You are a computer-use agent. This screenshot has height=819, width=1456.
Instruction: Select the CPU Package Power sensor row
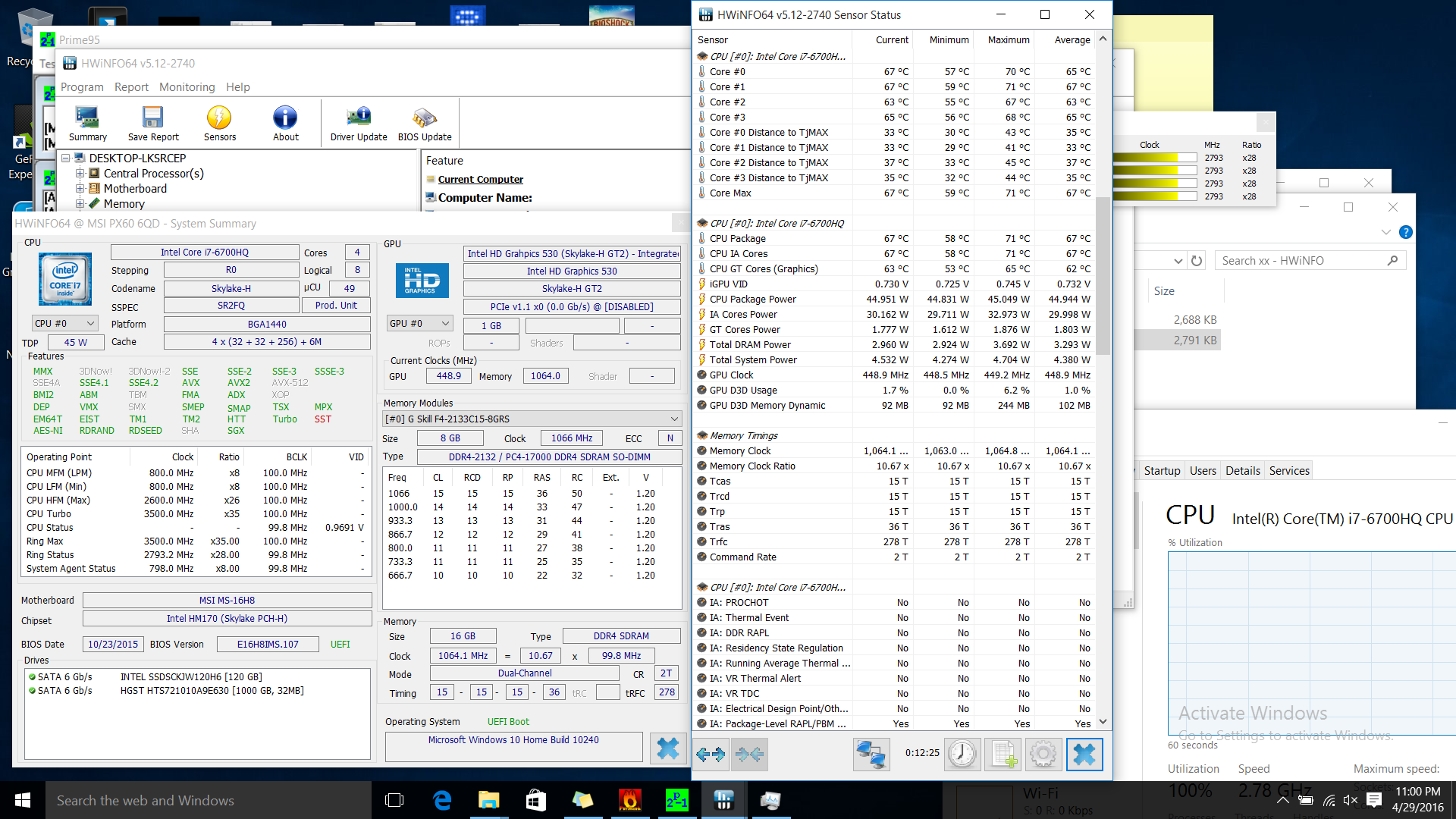tap(895, 299)
